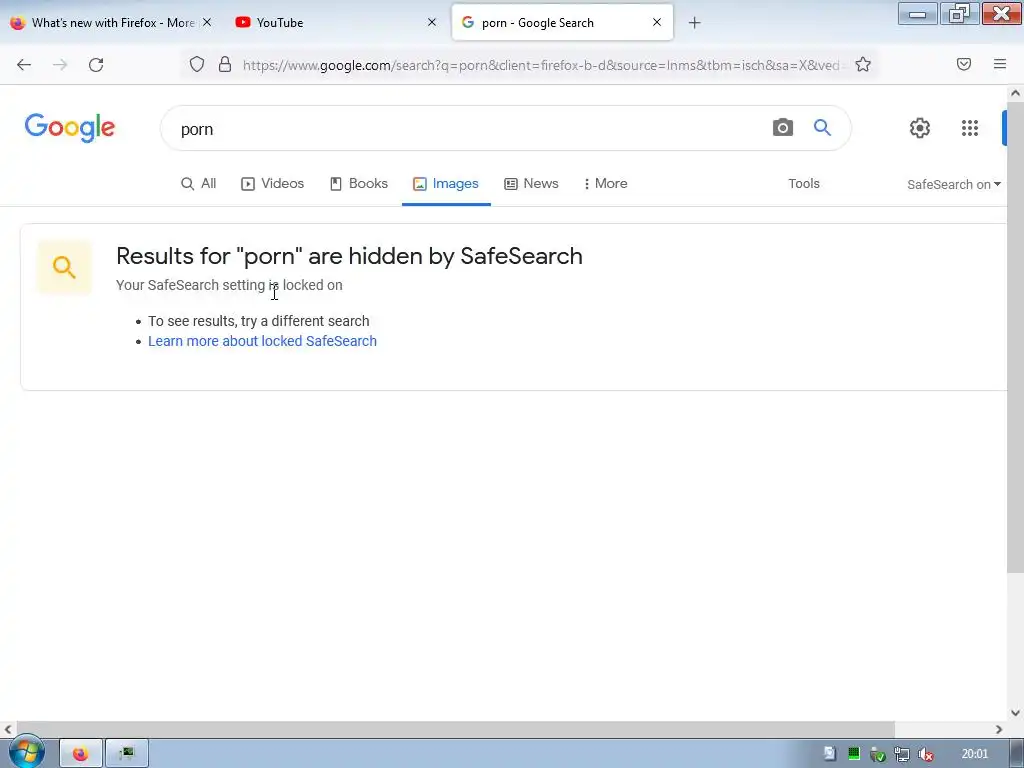Click the Firefox taskbar button

[x=80, y=754]
